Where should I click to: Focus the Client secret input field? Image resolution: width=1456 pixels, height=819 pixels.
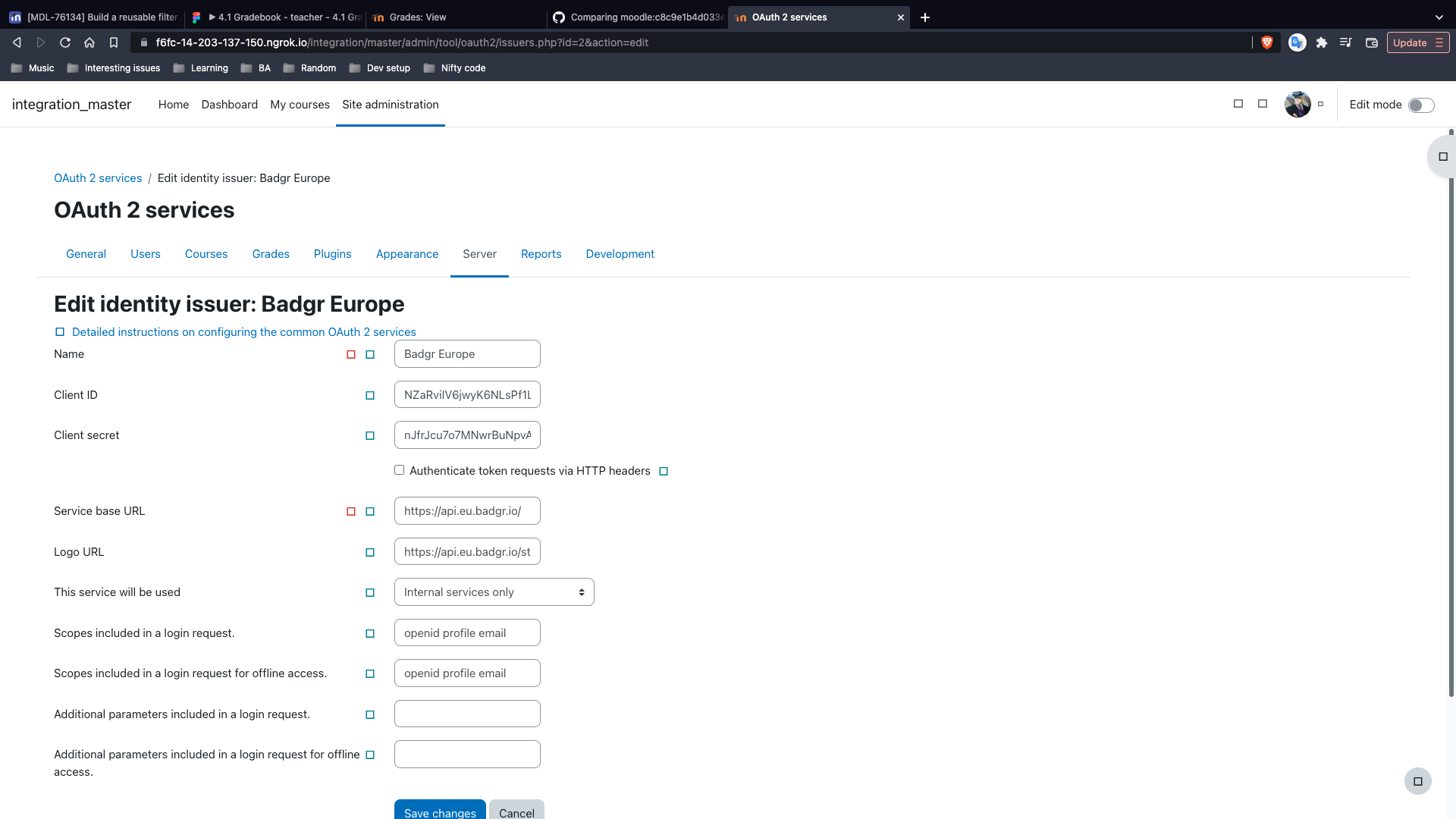point(467,435)
